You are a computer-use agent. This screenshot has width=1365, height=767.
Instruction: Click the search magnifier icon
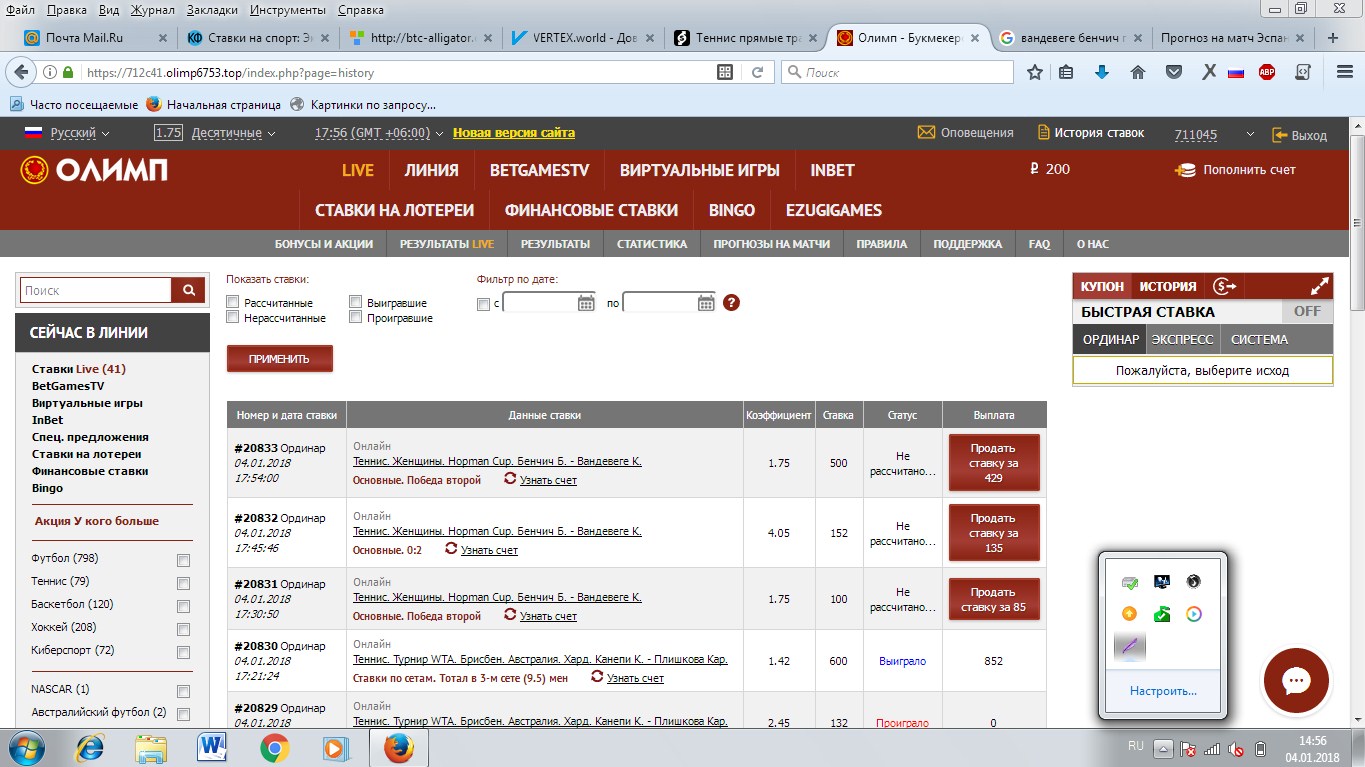[x=187, y=289]
